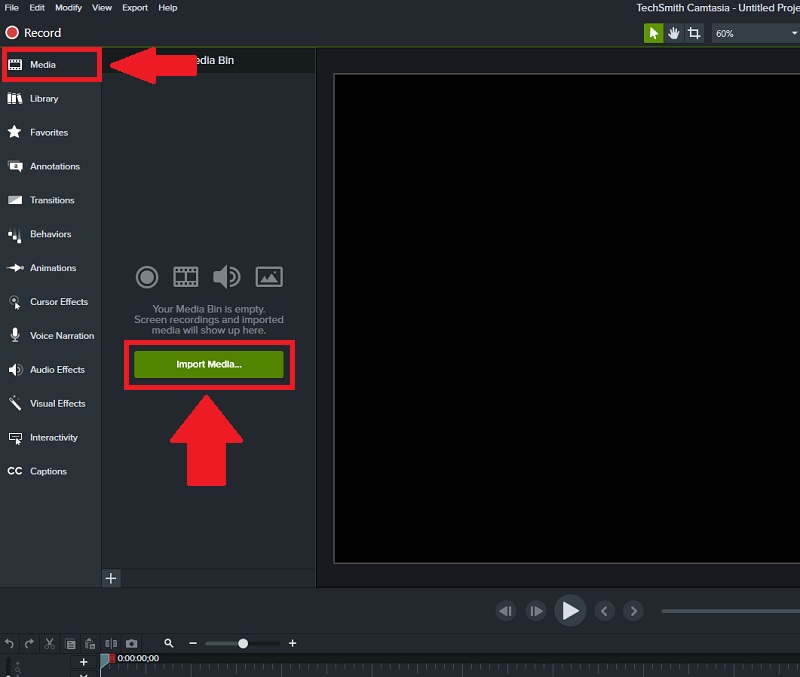Screen dimensions: 800x677
Task: Click the redo arrow icon
Action: [x=29, y=643]
